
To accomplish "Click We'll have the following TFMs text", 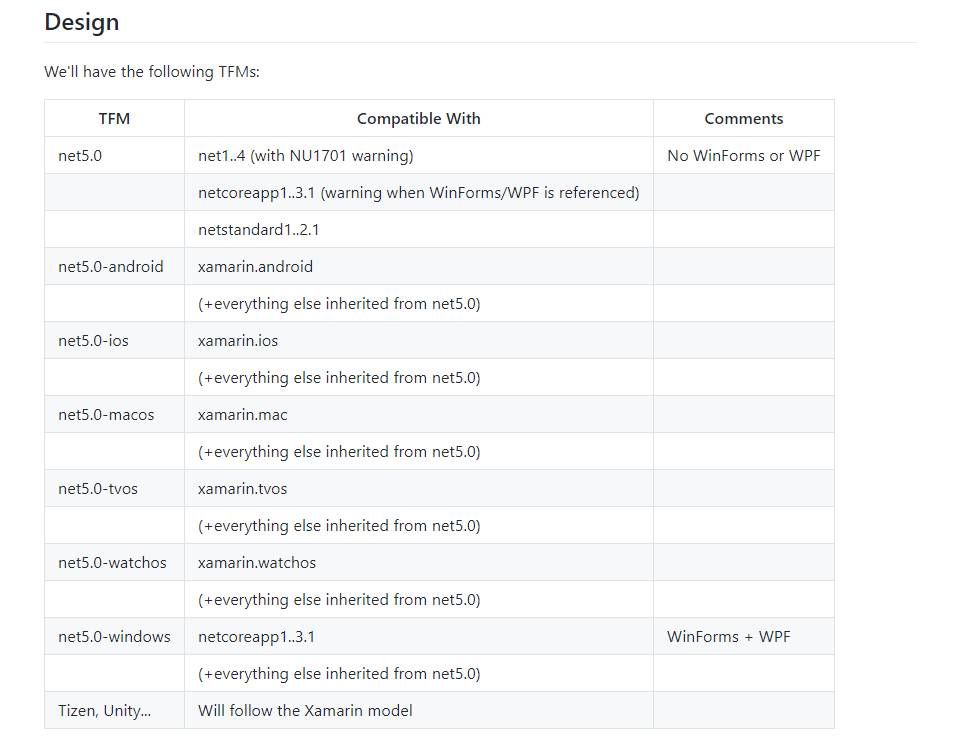I will pos(152,72).
